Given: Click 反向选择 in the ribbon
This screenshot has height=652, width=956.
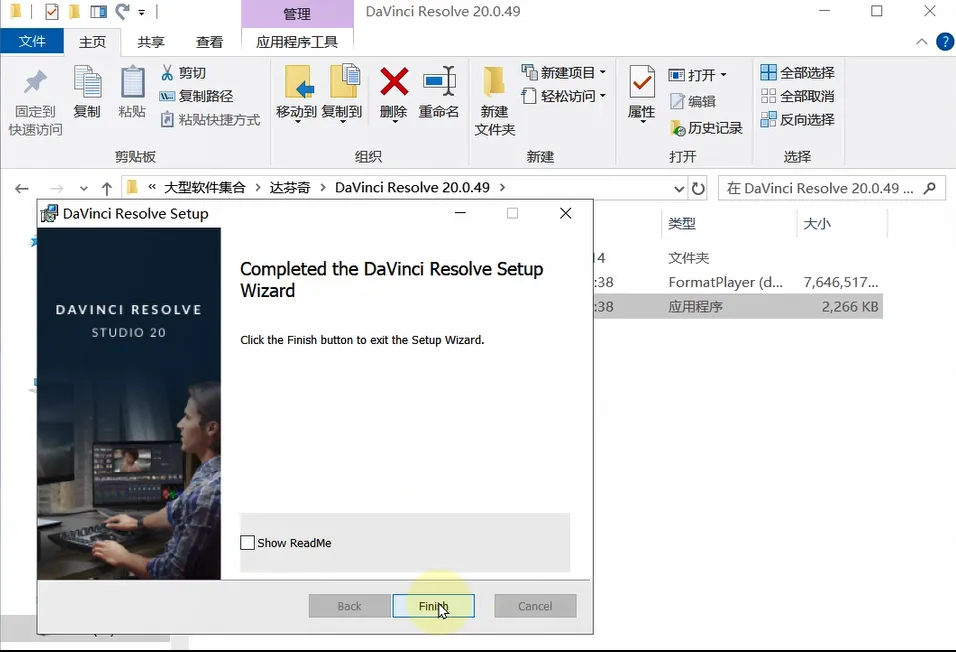Looking at the screenshot, I should point(797,120).
